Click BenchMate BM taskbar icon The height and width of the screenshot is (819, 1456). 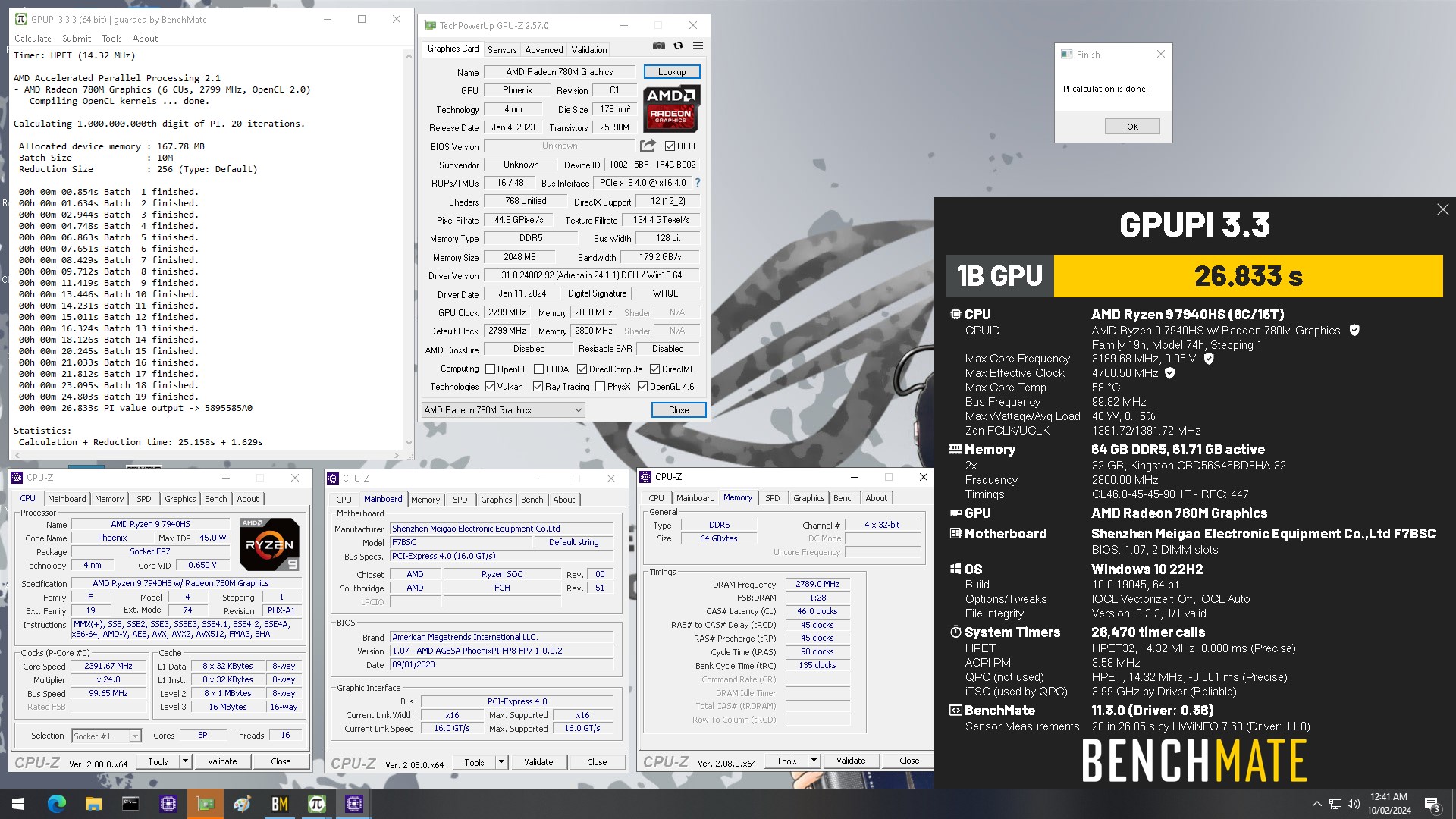tap(279, 804)
